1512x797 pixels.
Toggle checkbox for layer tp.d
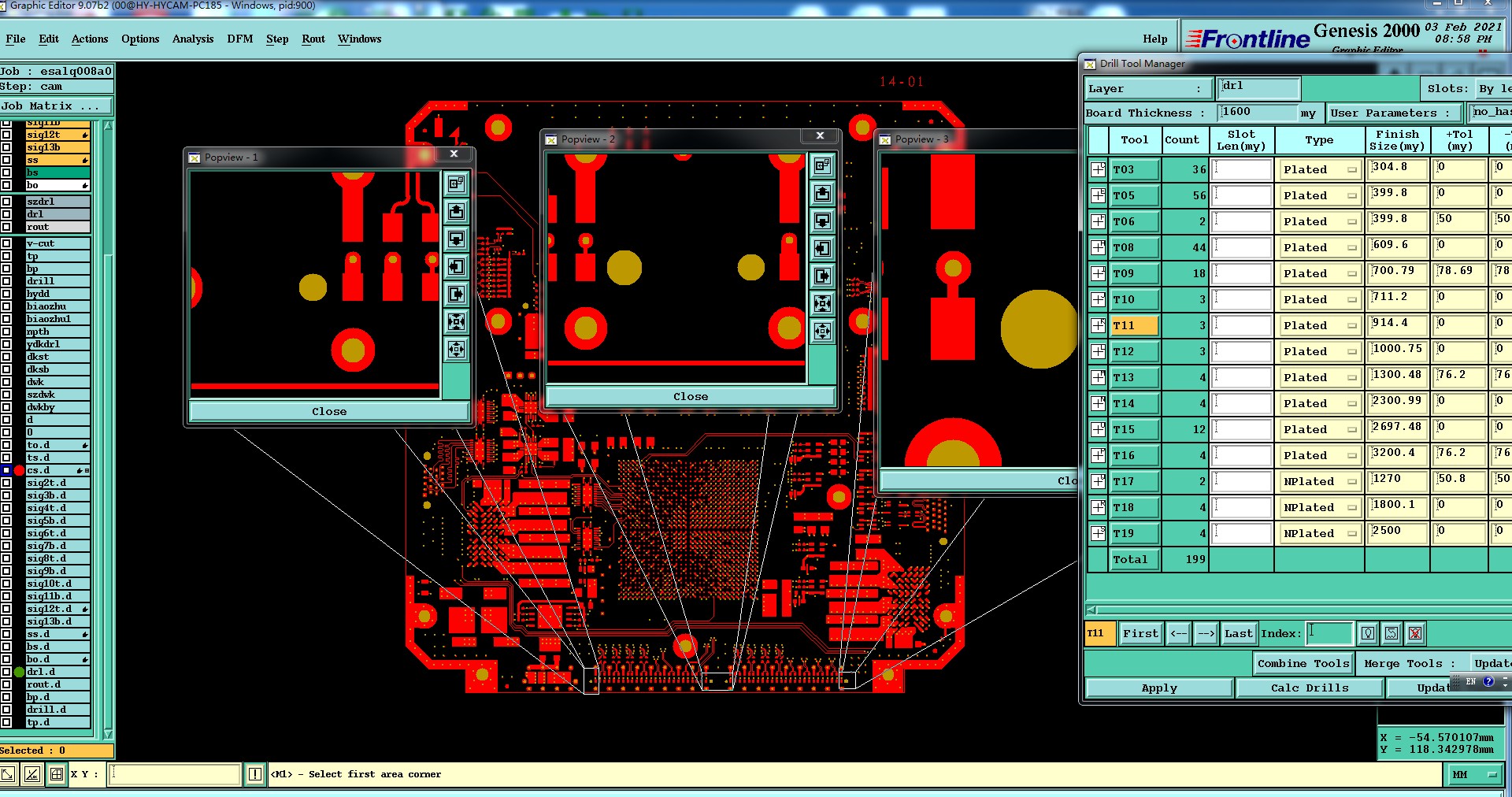coord(6,722)
